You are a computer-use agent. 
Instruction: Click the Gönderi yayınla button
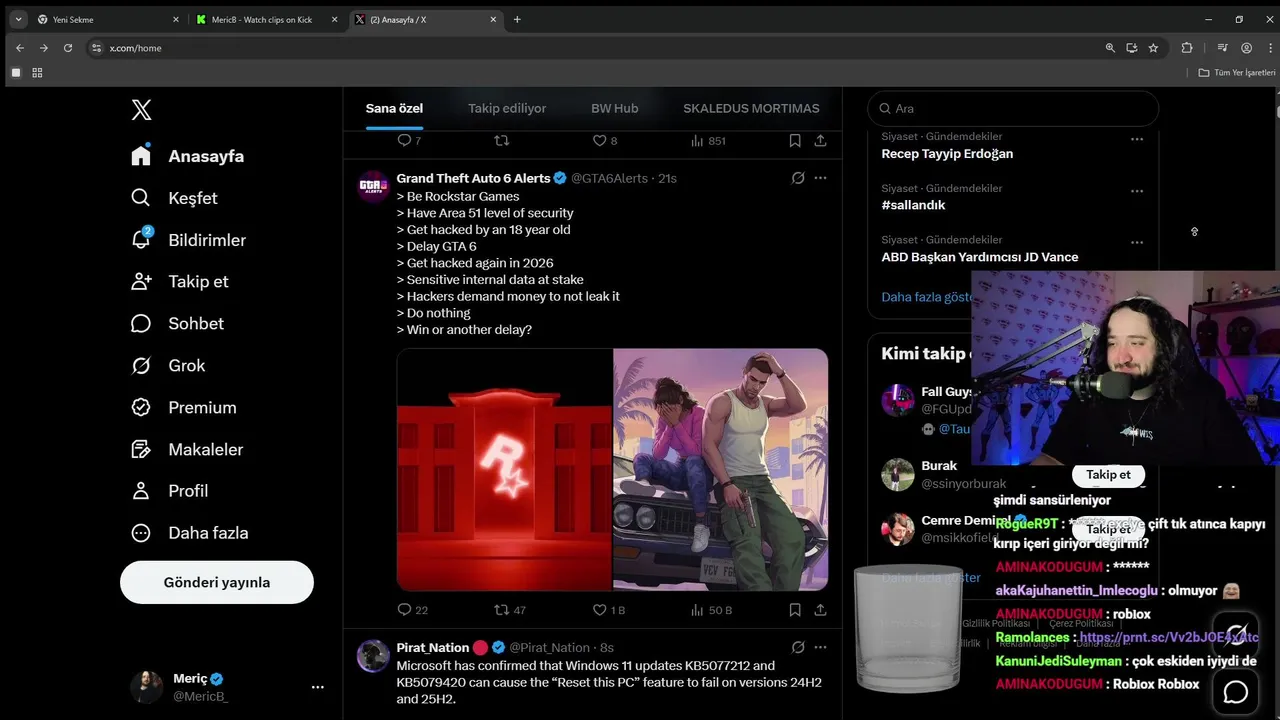click(217, 582)
